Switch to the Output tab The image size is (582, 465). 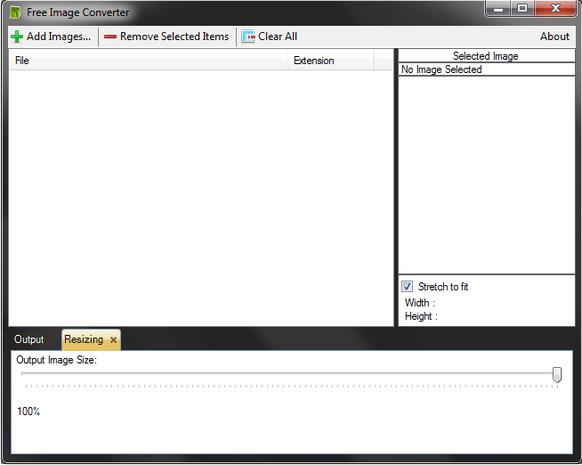(x=29, y=339)
